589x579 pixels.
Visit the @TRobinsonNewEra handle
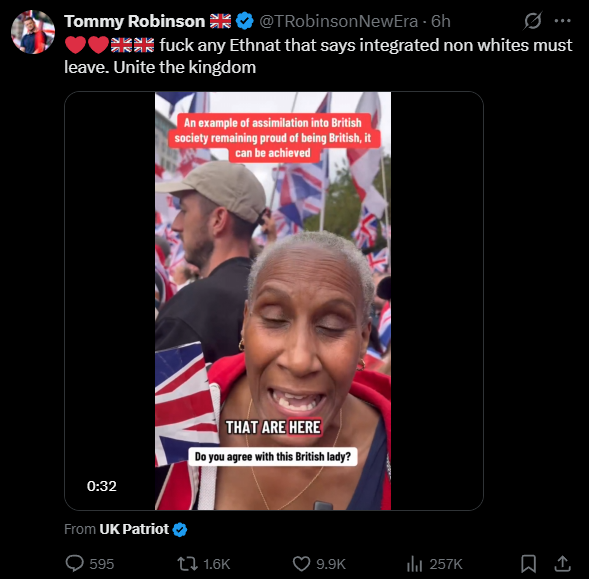338,21
